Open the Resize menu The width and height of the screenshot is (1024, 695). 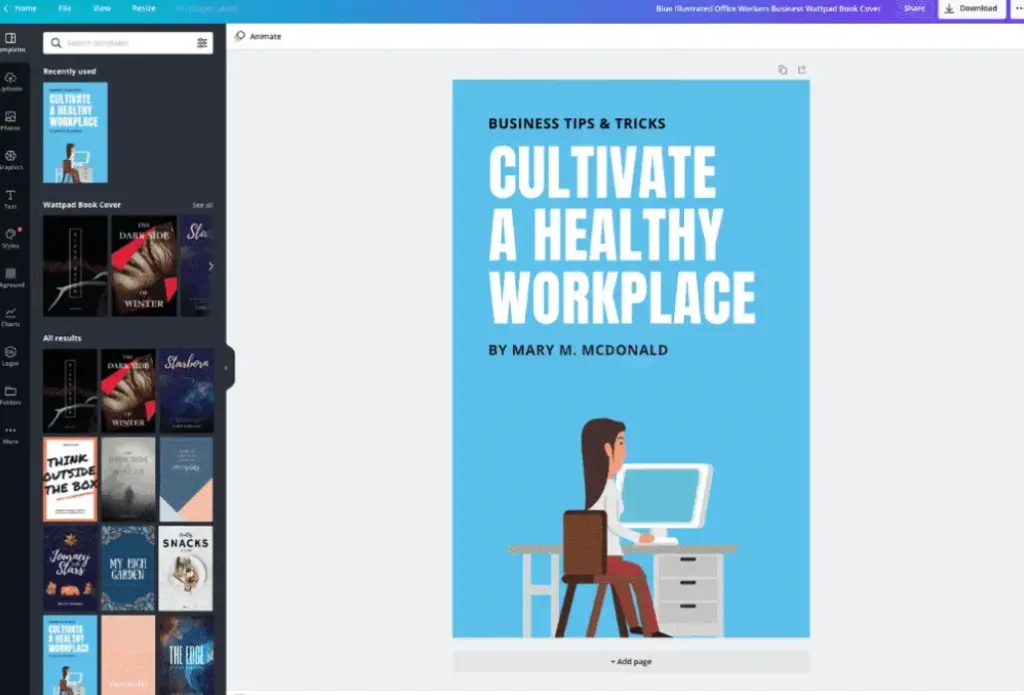144,8
